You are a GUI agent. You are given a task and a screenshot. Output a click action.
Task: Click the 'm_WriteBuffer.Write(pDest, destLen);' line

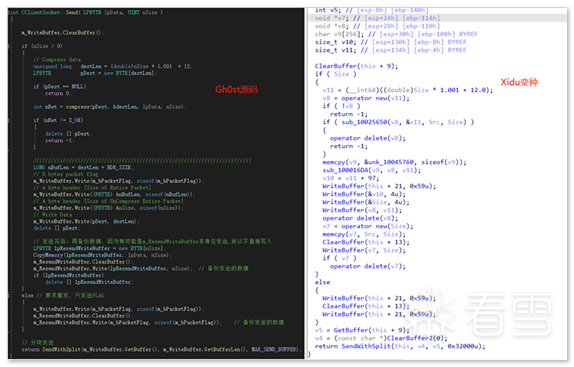click(x=86, y=221)
